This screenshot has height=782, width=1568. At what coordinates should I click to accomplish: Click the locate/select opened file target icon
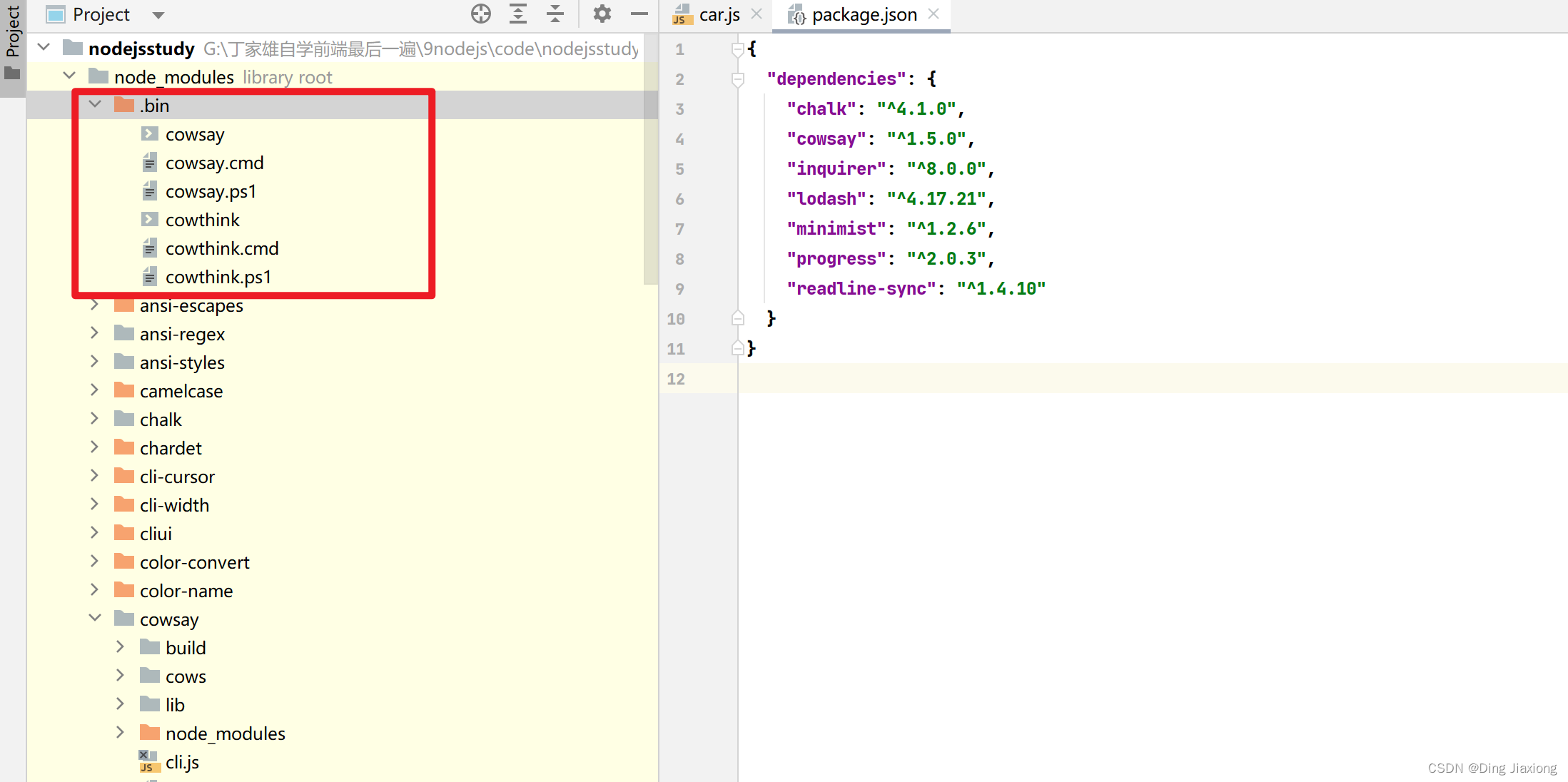tap(481, 14)
